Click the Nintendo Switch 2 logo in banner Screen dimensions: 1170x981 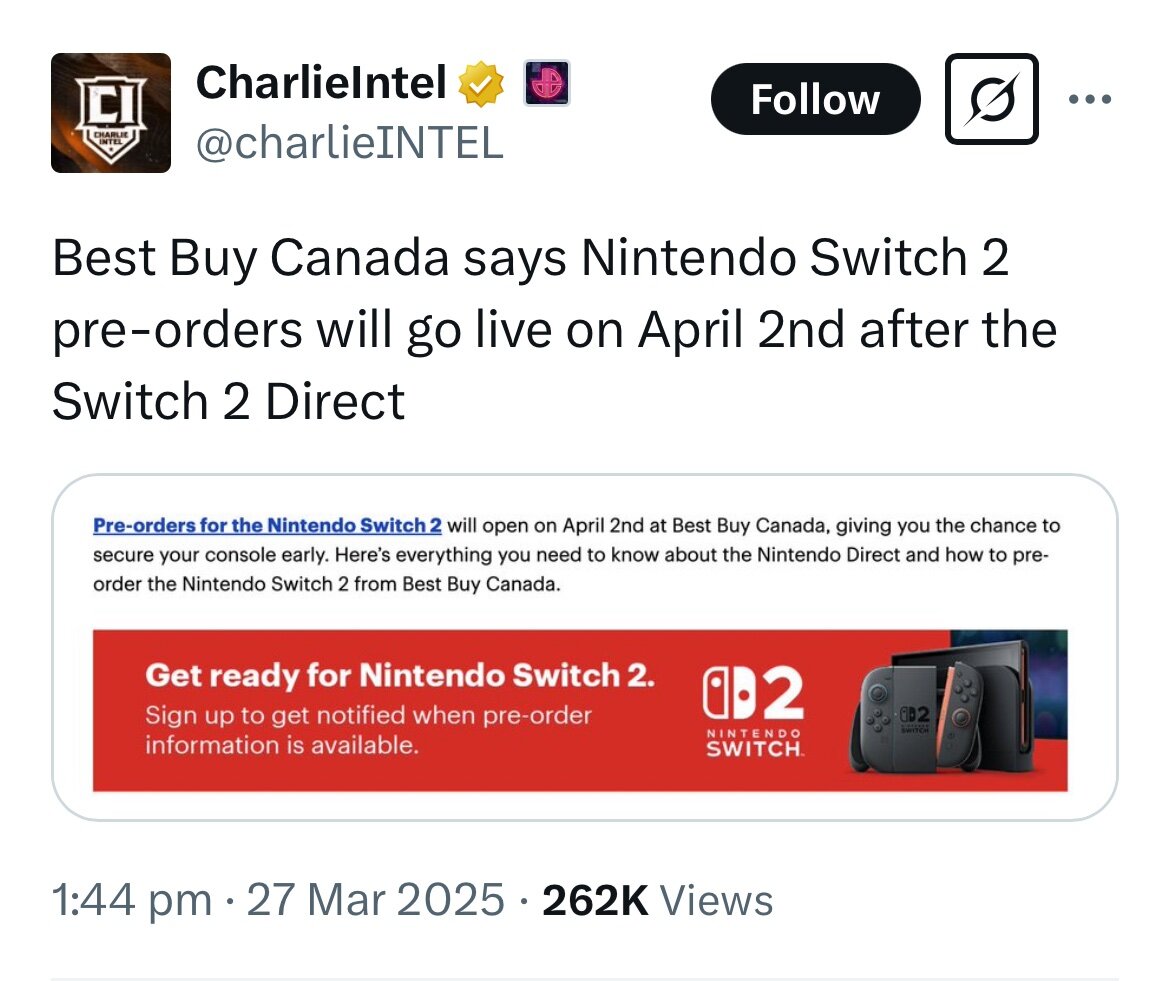pyautogui.click(x=754, y=712)
